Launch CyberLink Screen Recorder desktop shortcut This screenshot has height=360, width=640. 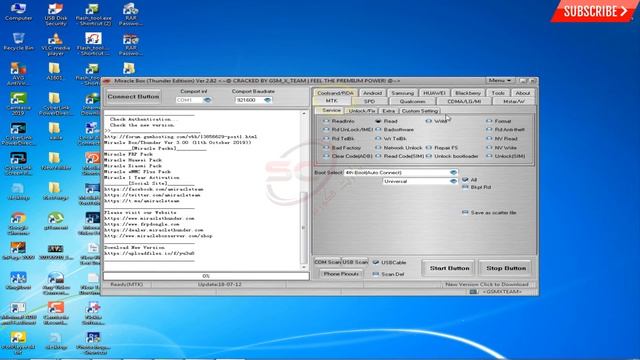tap(18, 163)
